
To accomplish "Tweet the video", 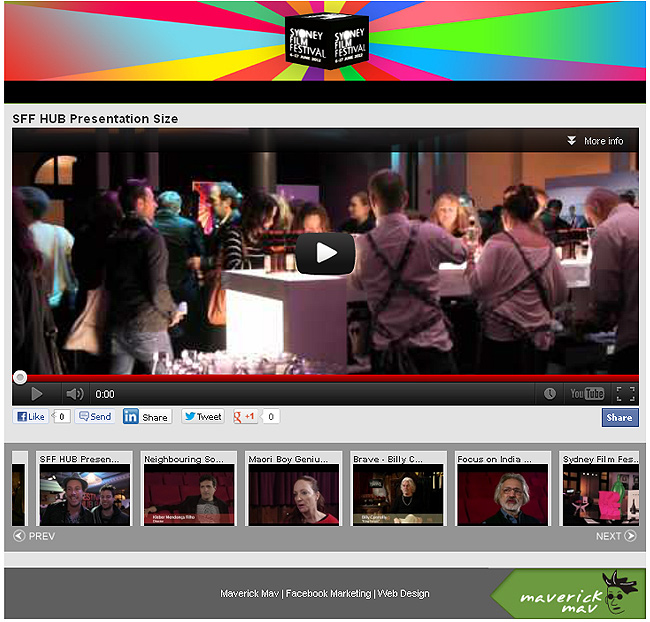I will (203, 416).
